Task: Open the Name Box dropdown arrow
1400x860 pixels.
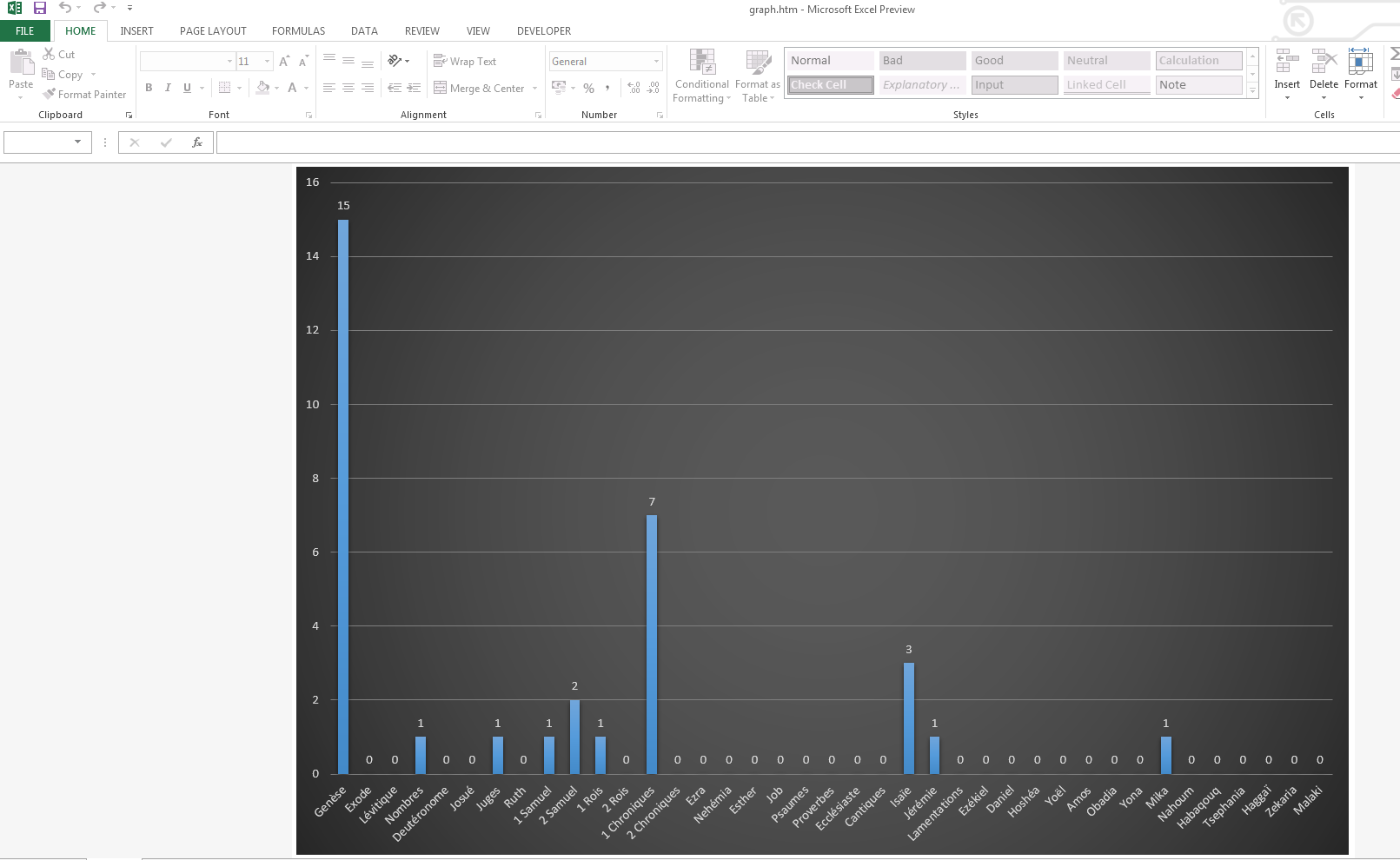Action: tap(77, 142)
